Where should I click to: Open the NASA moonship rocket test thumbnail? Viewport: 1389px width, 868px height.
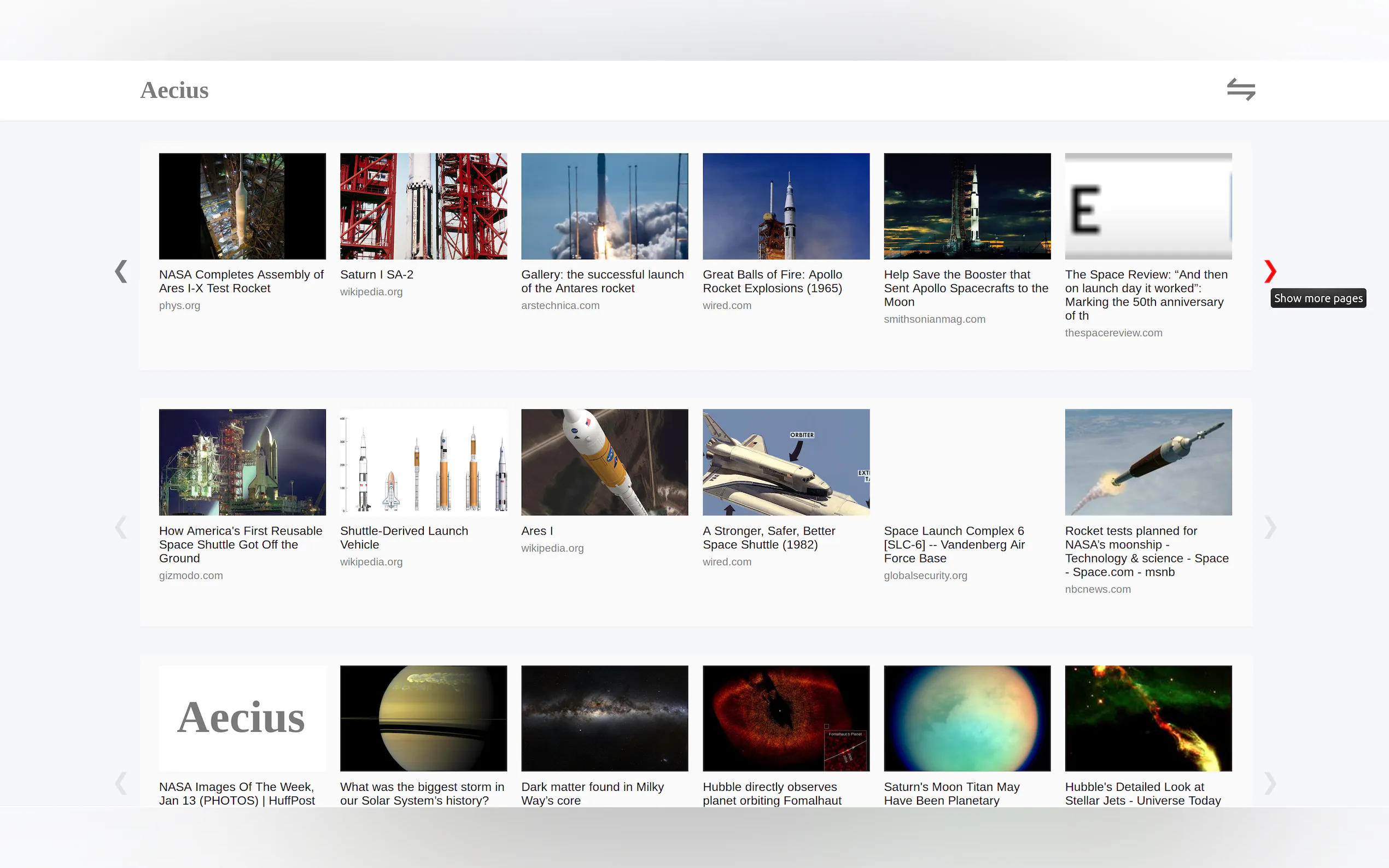(x=1148, y=462)
